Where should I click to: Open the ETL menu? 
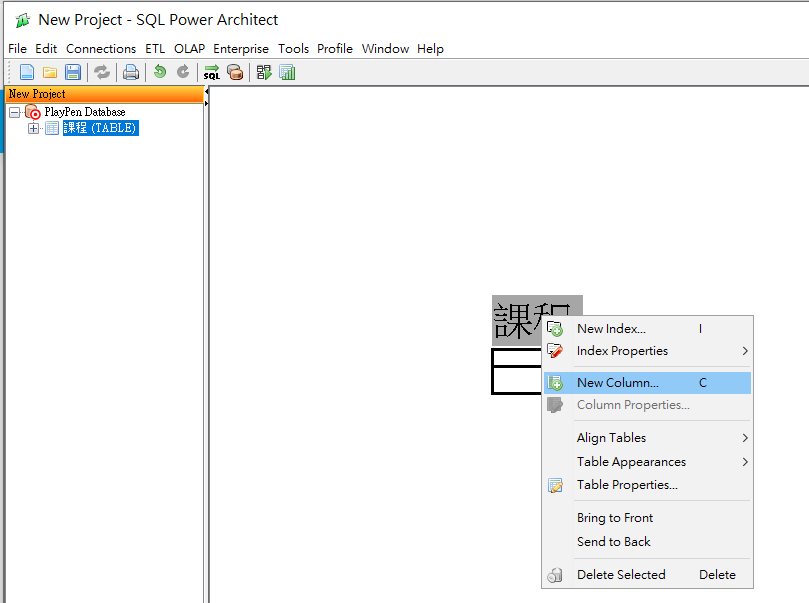[x=155, y=48]
